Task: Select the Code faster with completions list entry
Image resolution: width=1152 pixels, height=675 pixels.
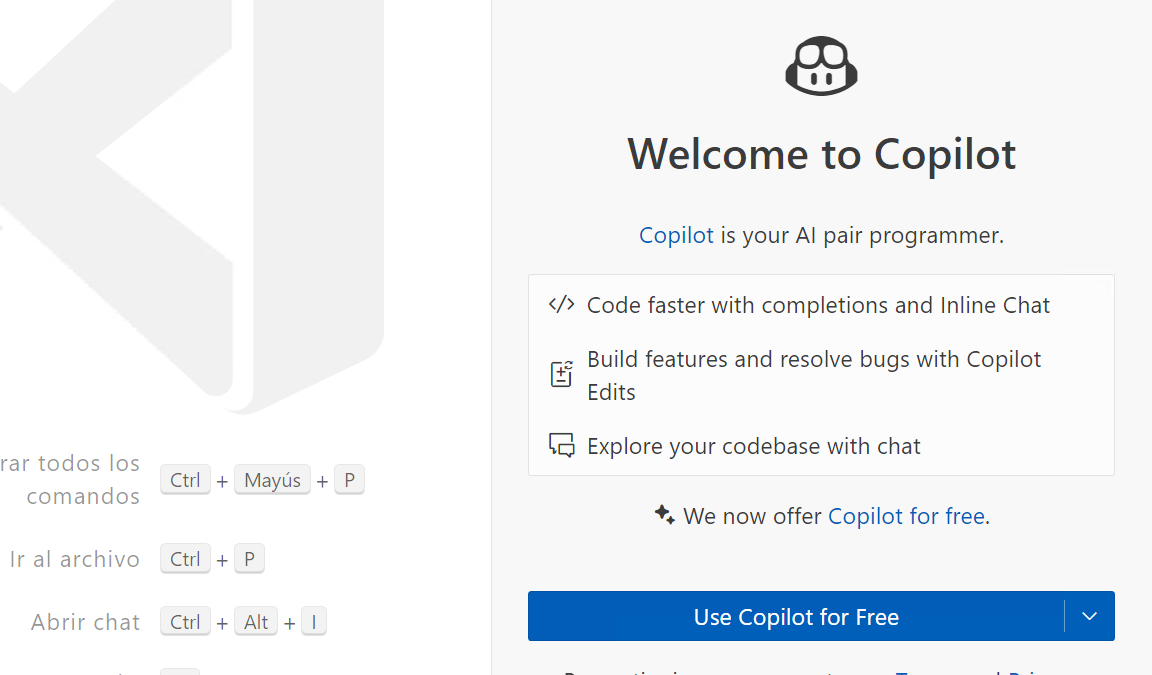Action: pos(817,304)
